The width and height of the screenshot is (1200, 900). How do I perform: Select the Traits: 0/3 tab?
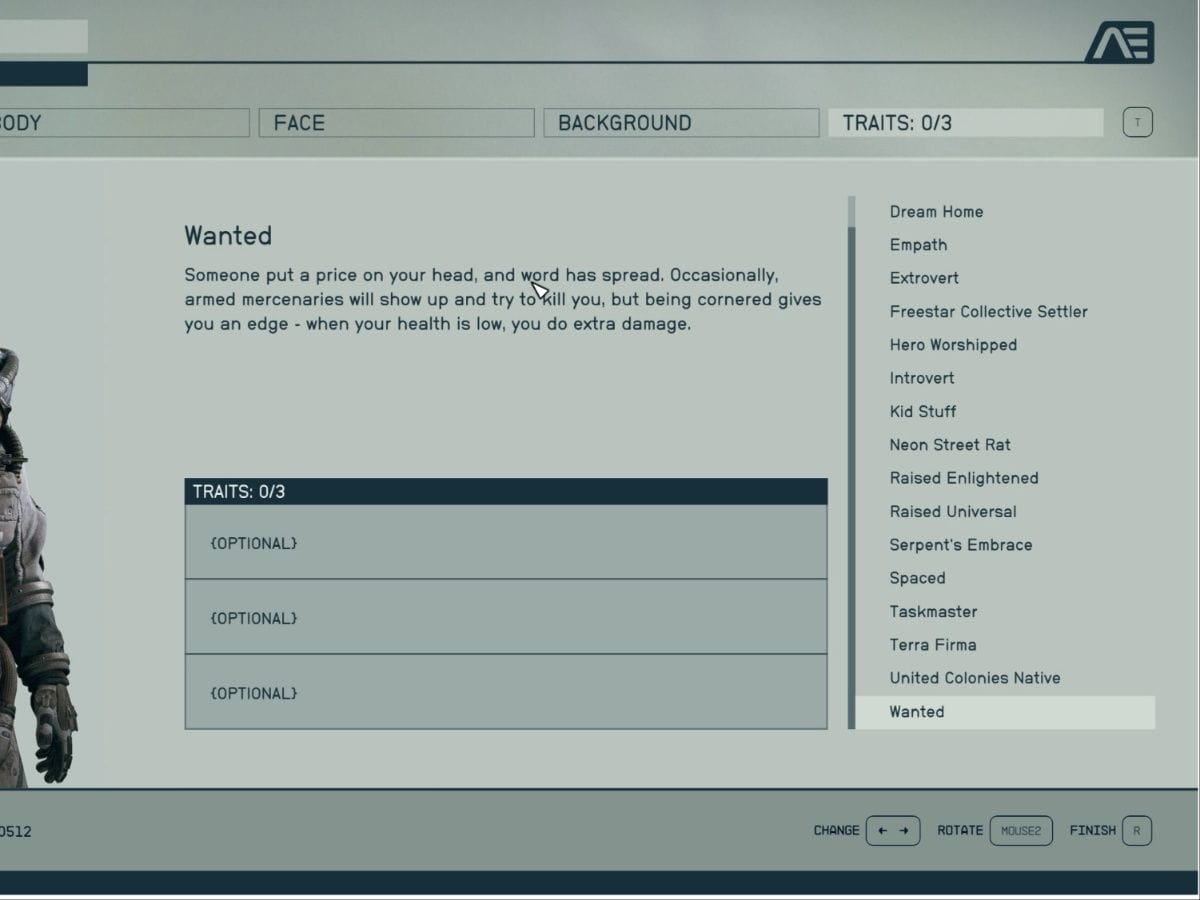965,123
